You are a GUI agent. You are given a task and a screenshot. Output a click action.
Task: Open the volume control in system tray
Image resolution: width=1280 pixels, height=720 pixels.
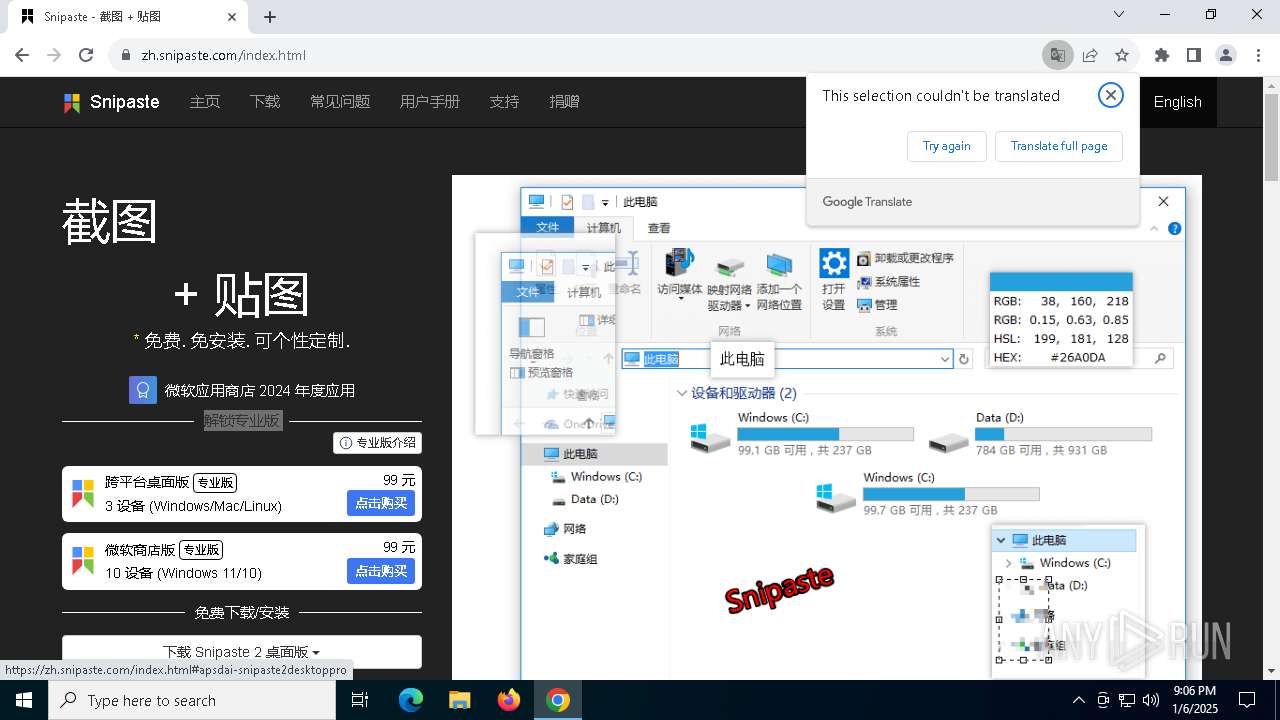click(1151, 700)
